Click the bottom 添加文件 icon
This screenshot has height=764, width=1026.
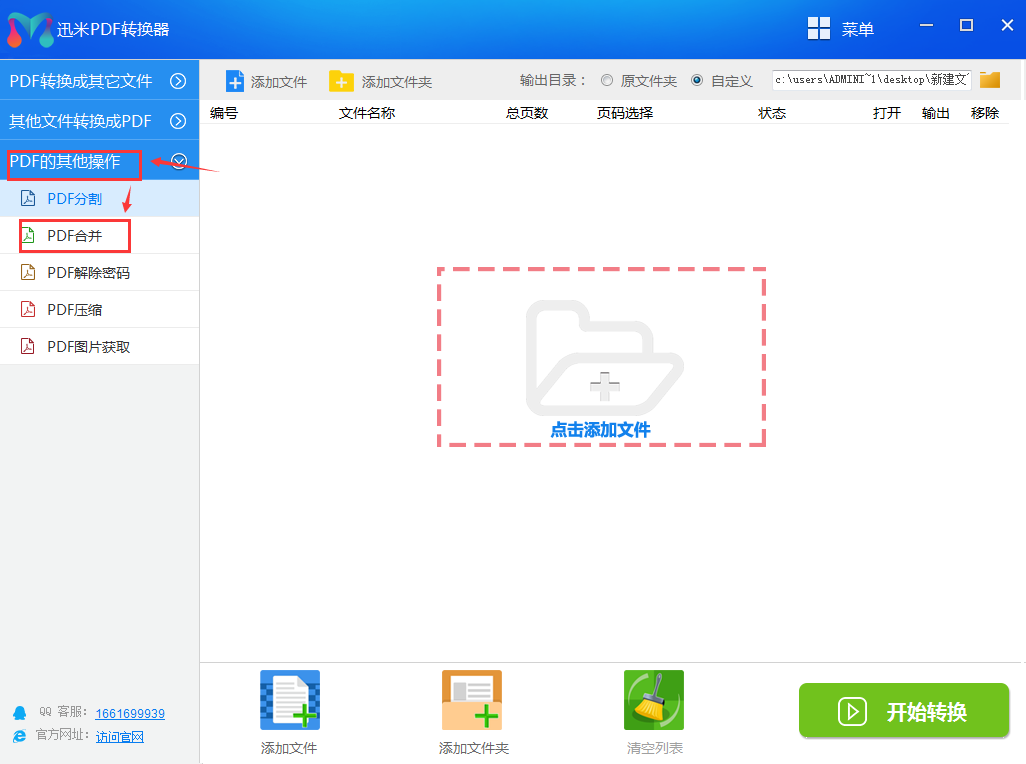coord(289,700)
